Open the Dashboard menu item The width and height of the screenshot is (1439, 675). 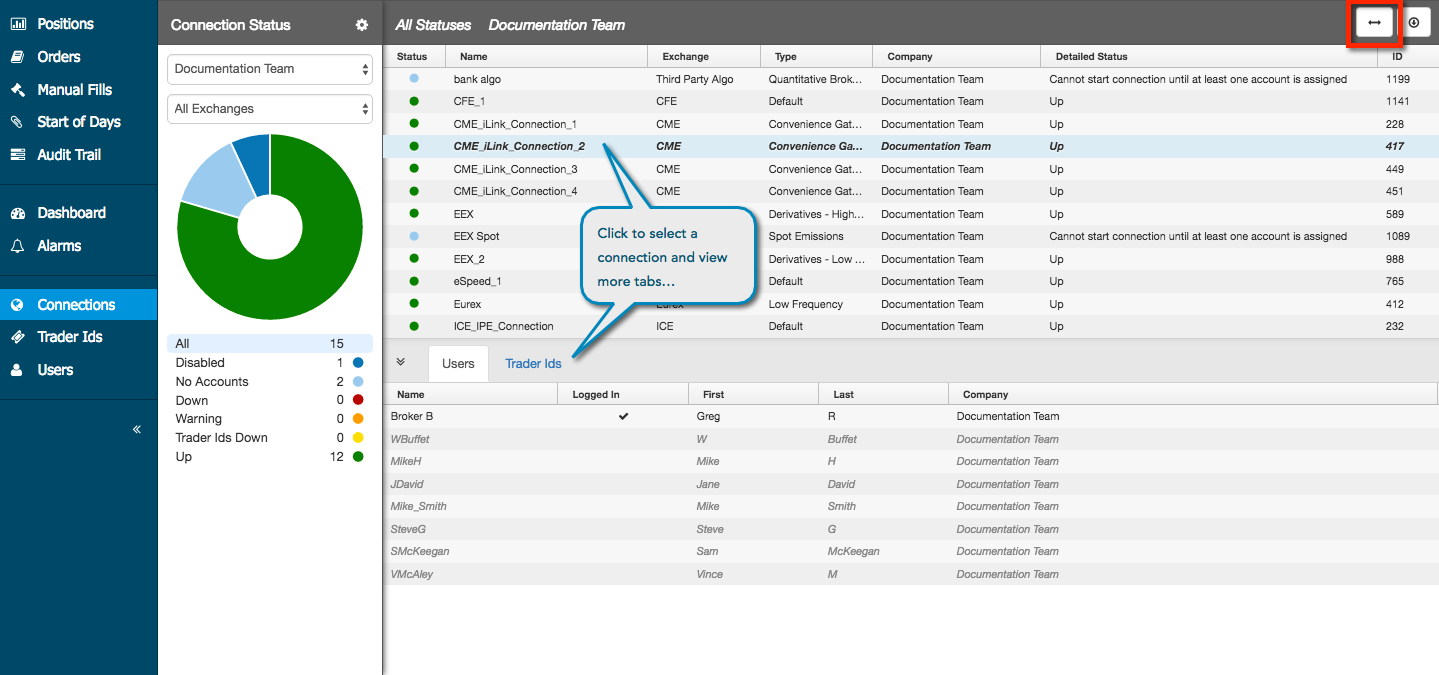tap(71, 213)
